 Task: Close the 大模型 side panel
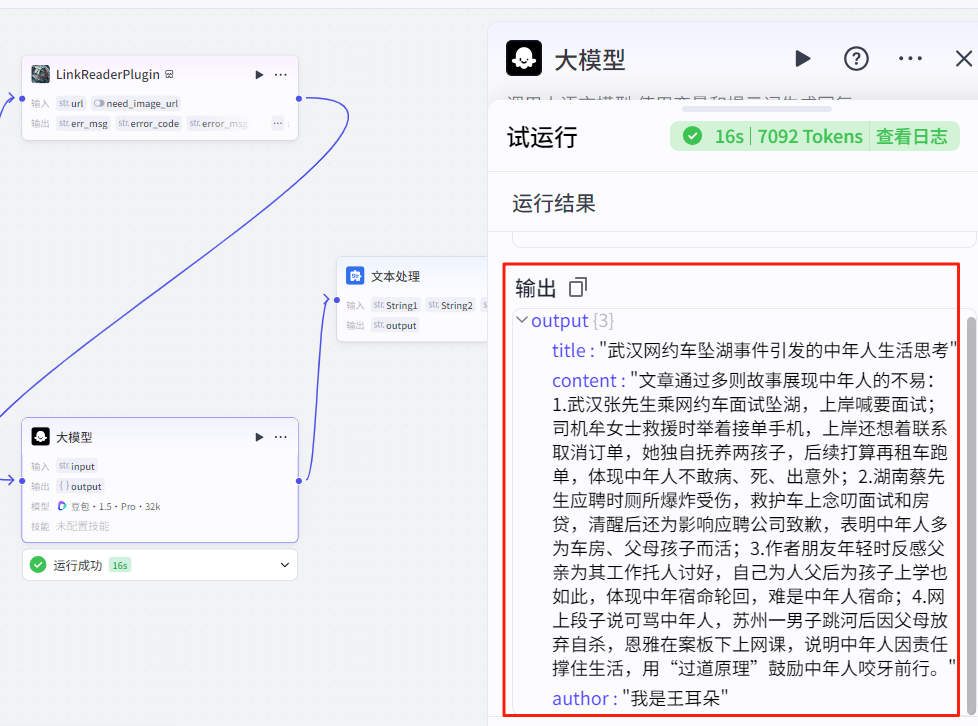click(964, 59)
